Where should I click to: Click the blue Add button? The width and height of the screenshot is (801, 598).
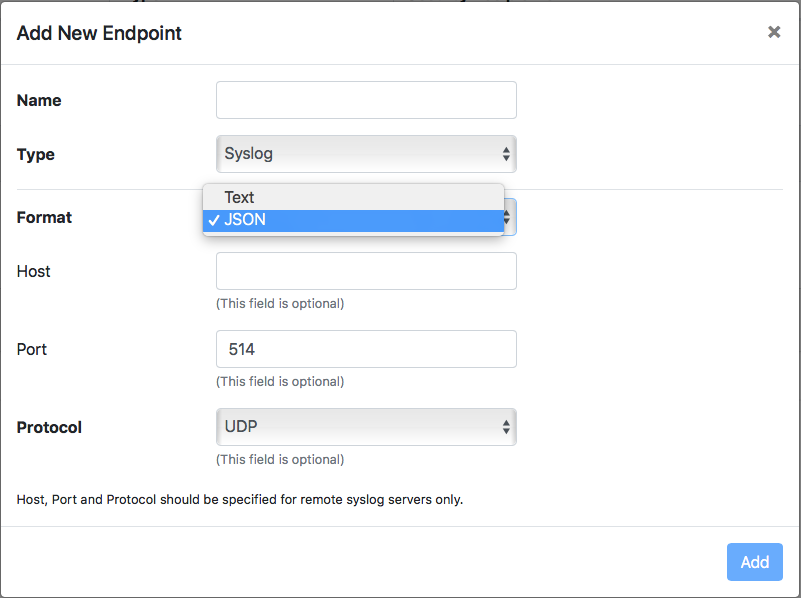[x=755, y=562]
